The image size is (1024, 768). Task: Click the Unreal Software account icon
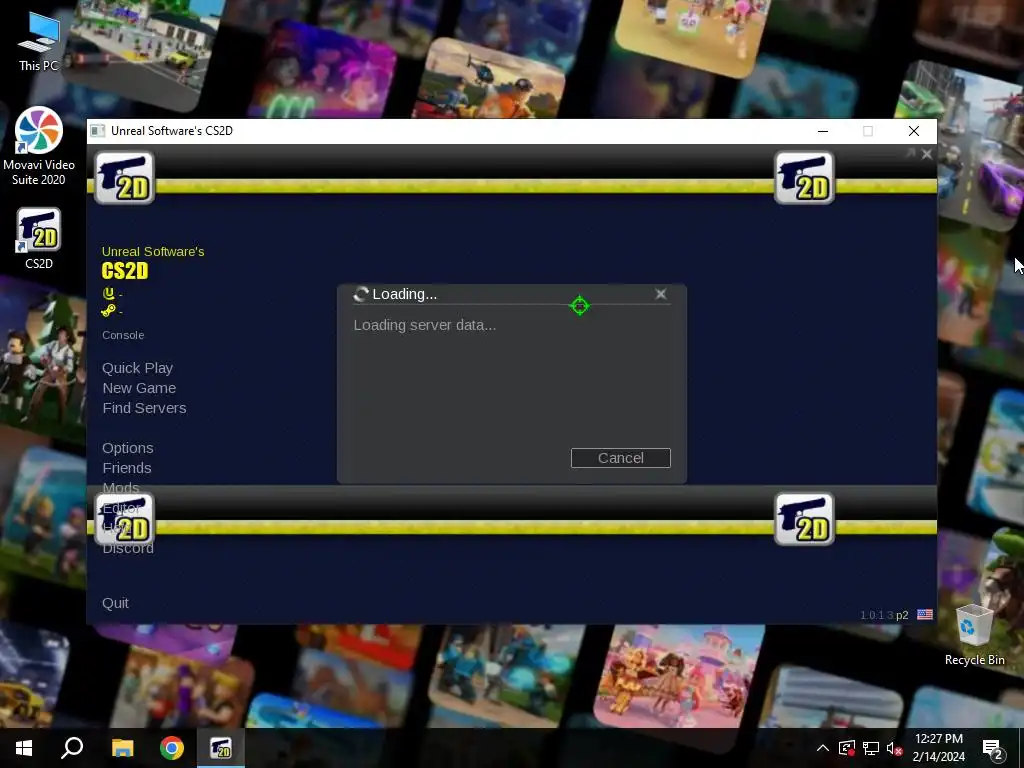[108, 293]
